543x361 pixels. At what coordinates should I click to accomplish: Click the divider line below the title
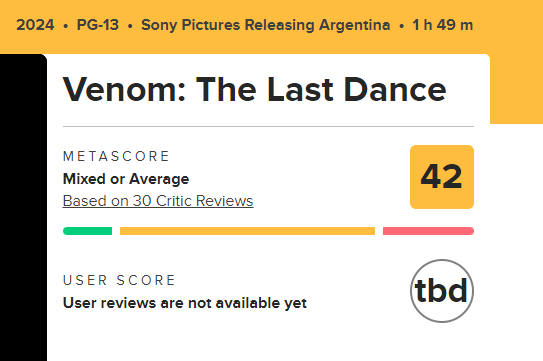tap(268, 126)
